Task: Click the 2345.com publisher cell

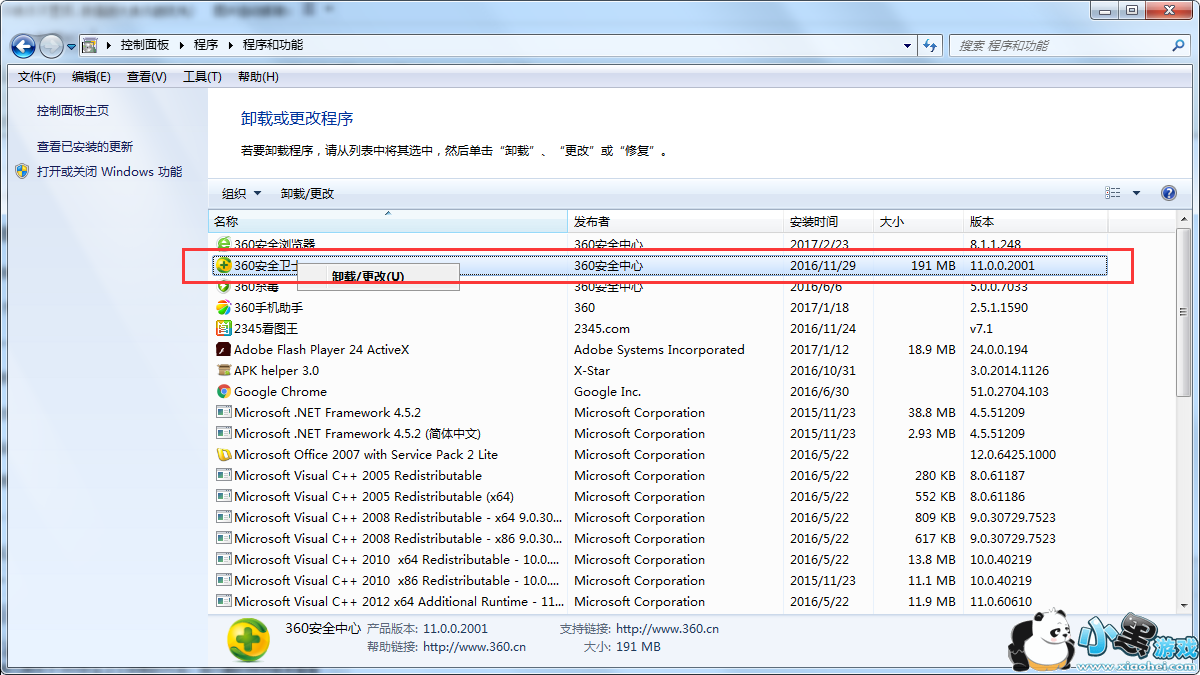Action: (x=602, y=329)
